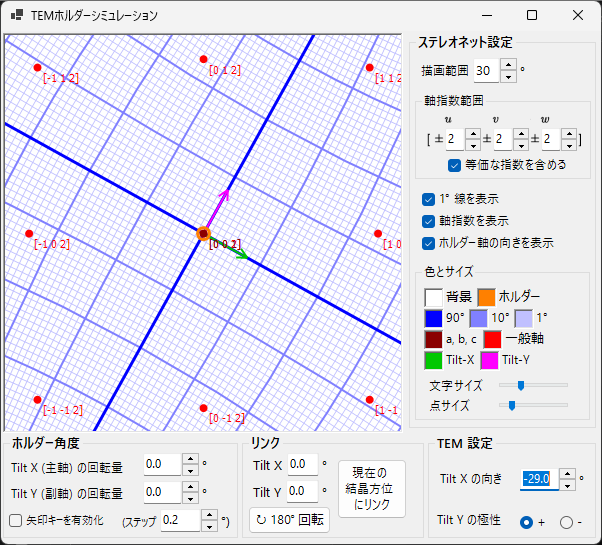602x545 pixels.
Task: Click the リンク Tilt X field
Action: tap(303, 464)
